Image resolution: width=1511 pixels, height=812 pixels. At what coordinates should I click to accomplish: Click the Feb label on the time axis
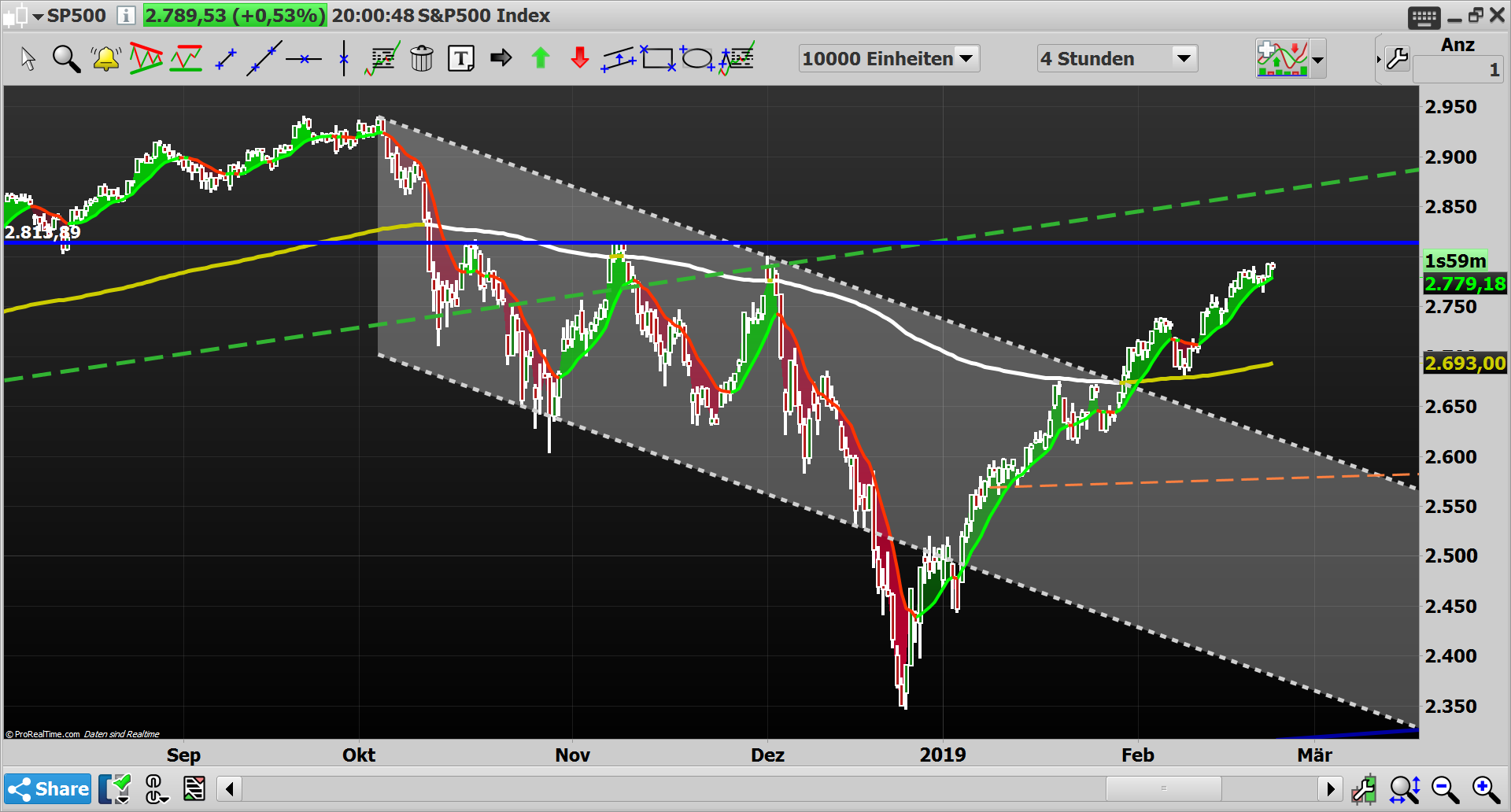(x=1138, y=755)
